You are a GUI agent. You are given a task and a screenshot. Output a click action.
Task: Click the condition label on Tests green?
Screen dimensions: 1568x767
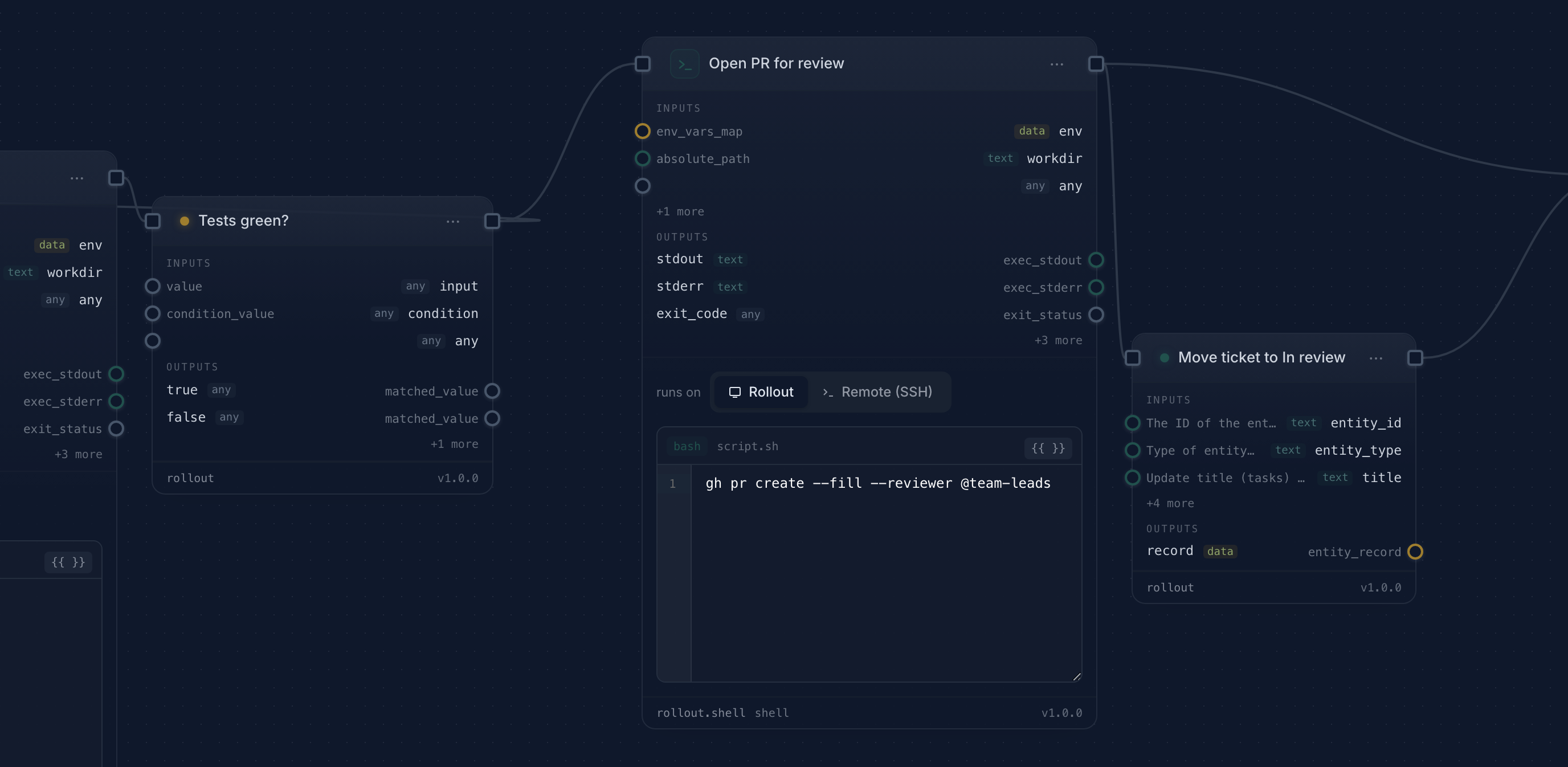click(443, 313)
